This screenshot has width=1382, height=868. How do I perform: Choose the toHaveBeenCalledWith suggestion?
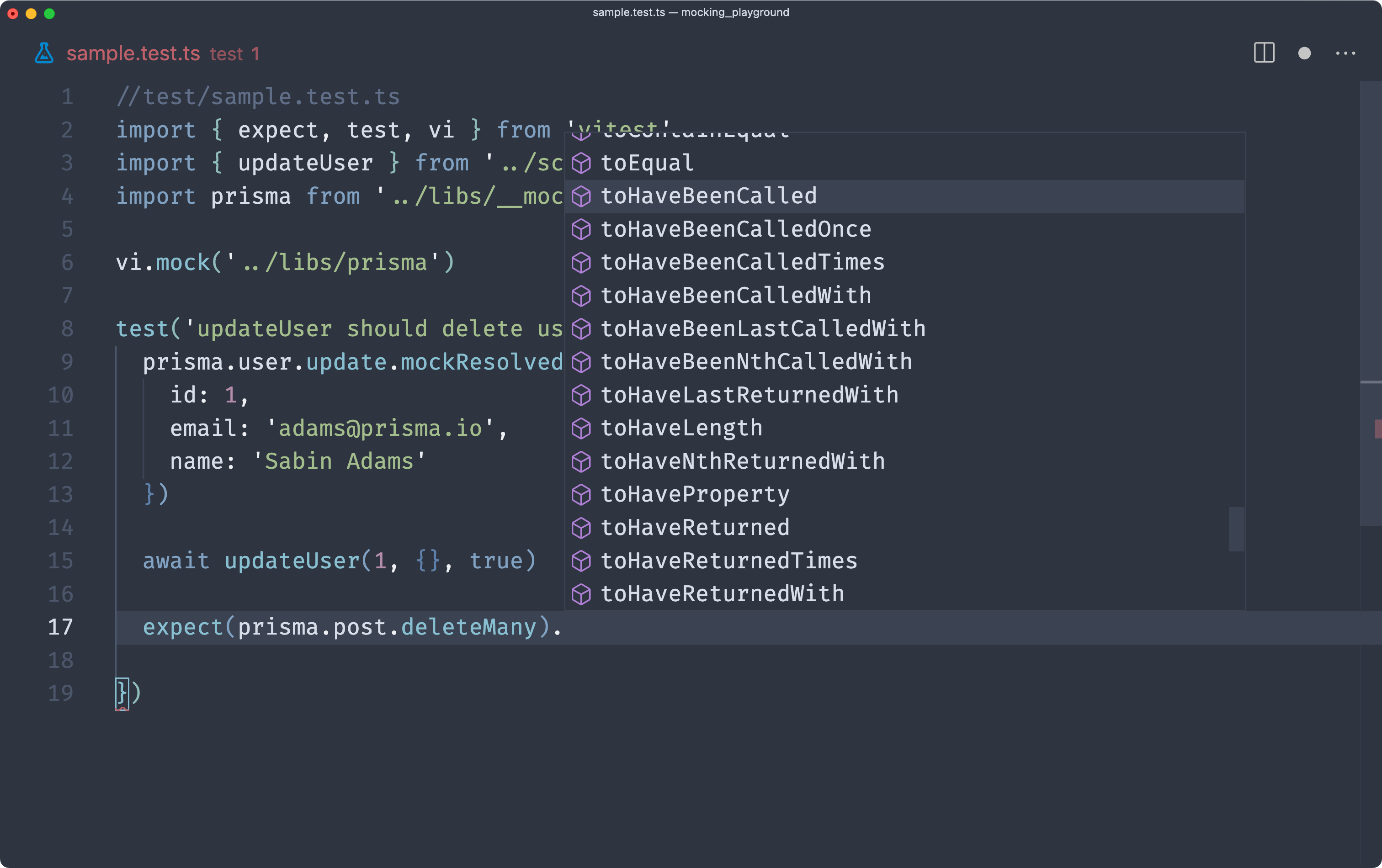pos(904,296)
